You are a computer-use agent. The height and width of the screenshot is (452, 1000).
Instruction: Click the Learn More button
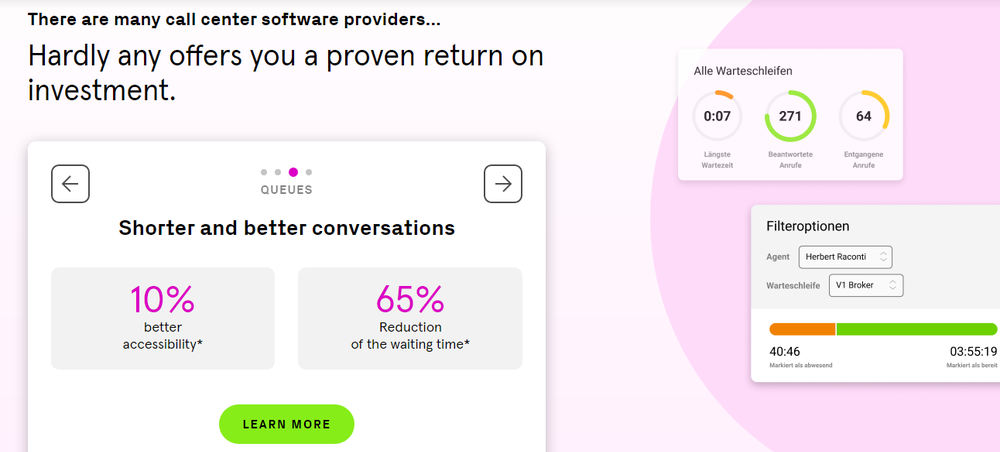point(286,424)
